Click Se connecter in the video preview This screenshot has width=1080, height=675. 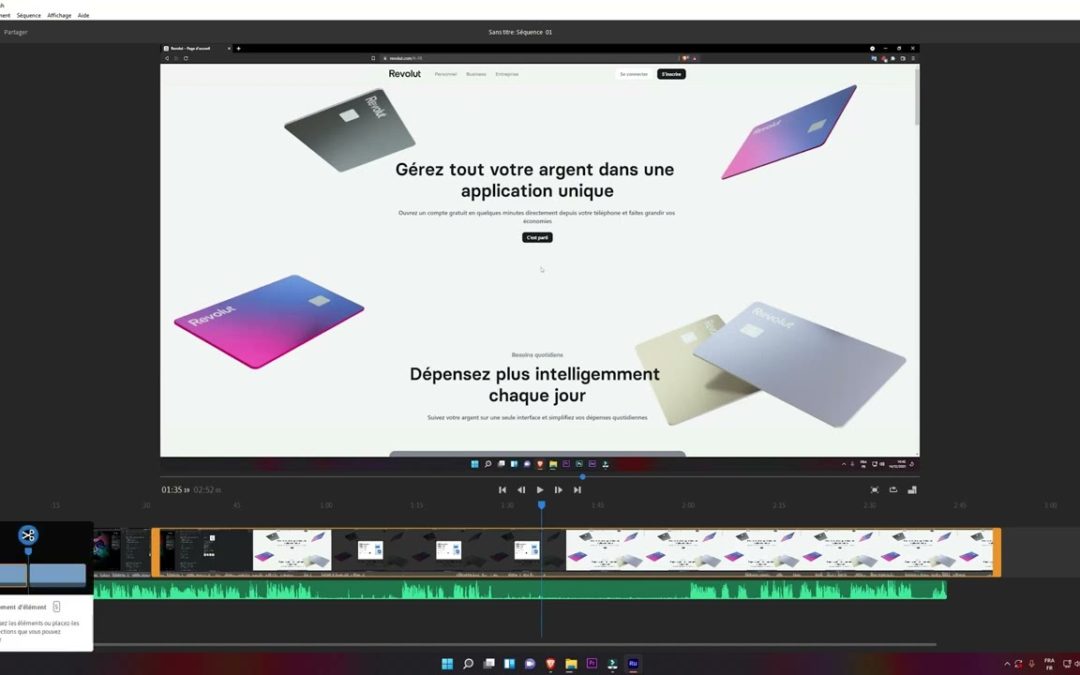tap(633, 74)
